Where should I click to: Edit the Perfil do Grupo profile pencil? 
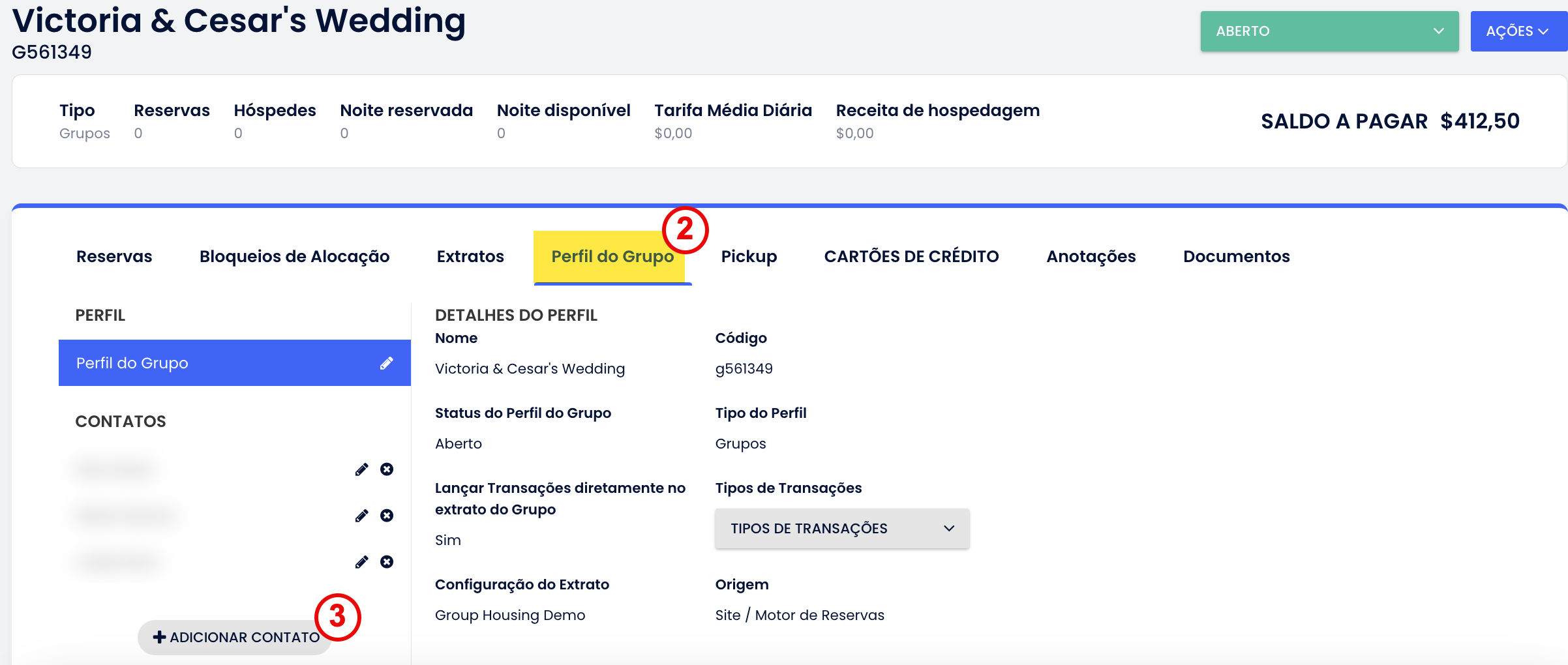tap(387, 363)
